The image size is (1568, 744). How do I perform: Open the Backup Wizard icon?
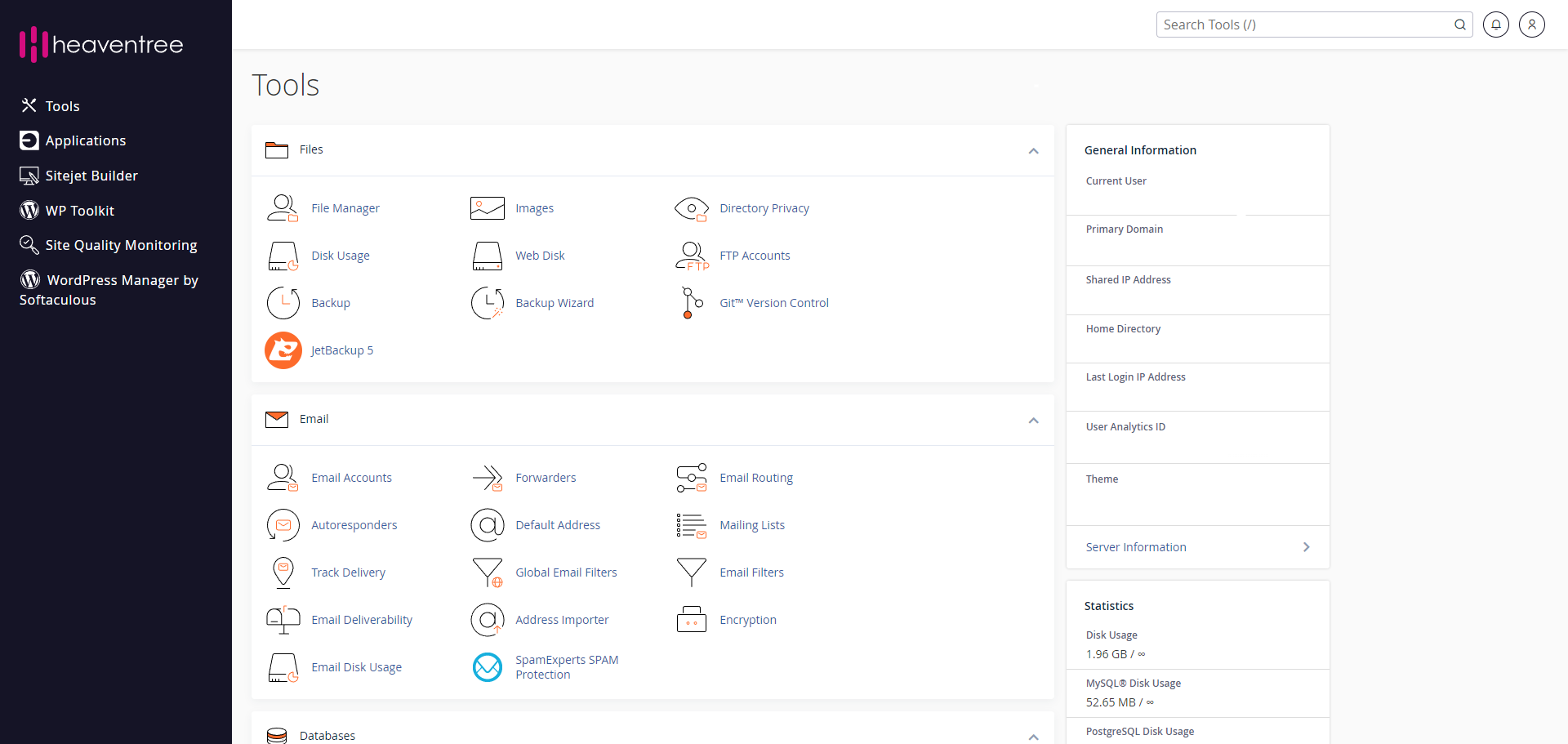(488, 303)
